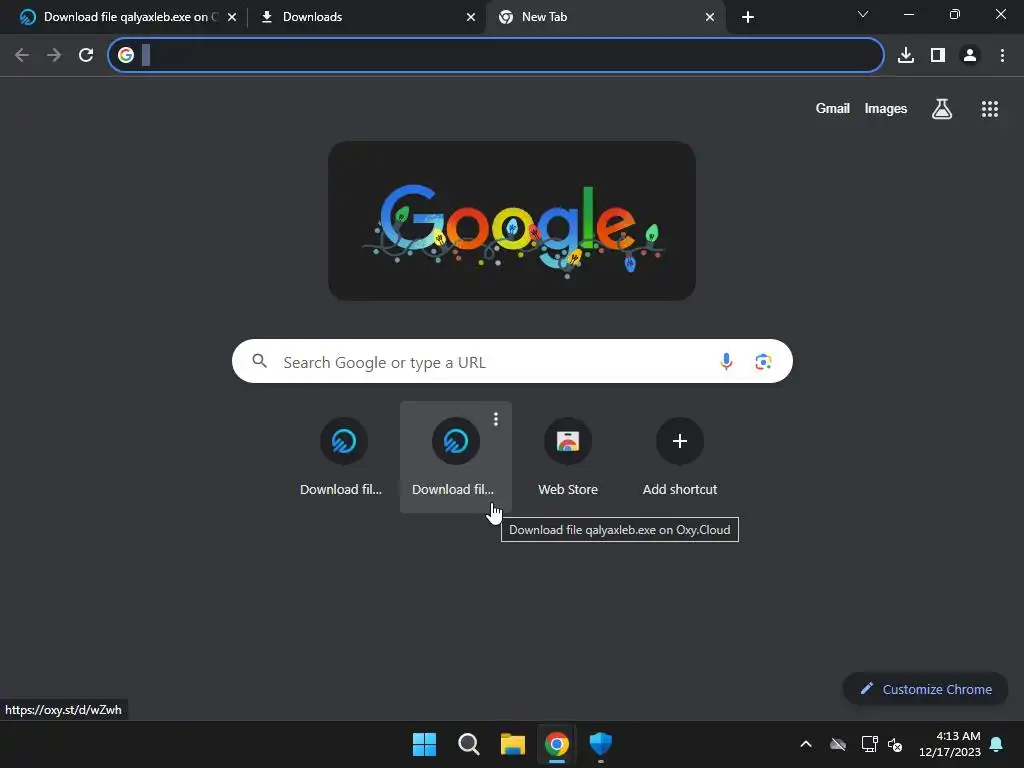Expand the tab search chevron
This screenshot has width=1024, height=768.
coord(863,14)
